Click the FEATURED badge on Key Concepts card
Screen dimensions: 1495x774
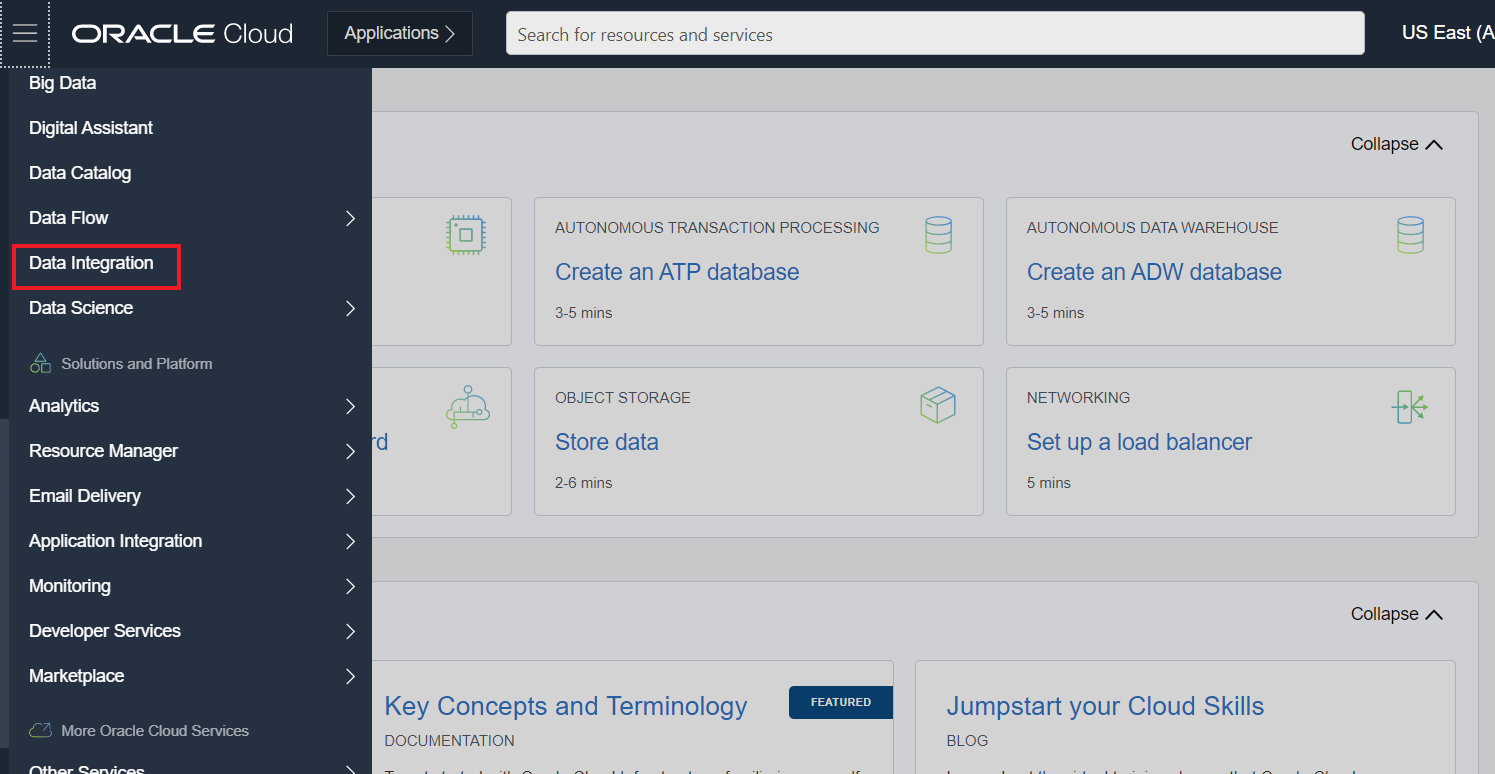click(840, 702)
